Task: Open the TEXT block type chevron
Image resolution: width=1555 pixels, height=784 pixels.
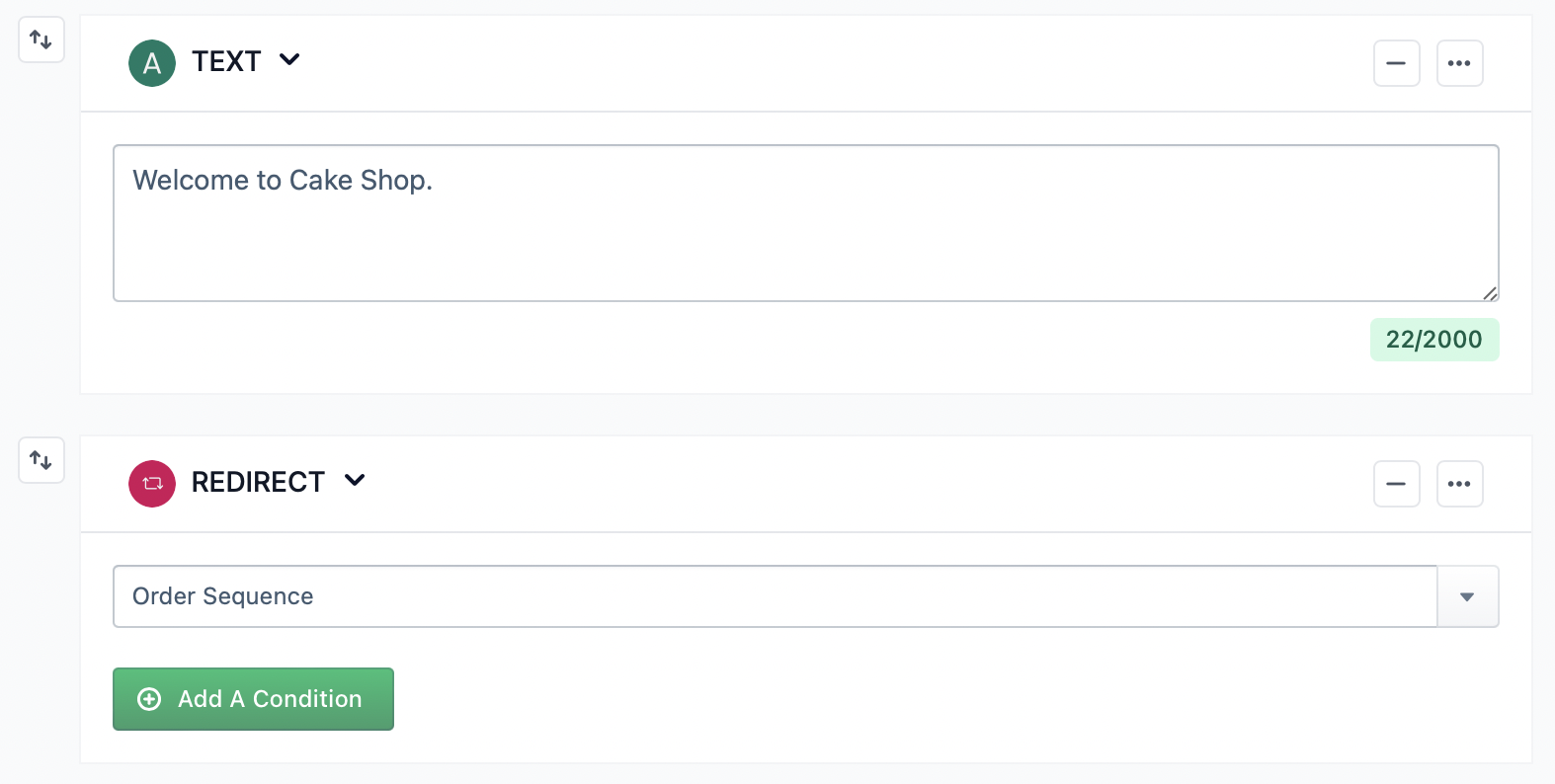Action: 289,60
